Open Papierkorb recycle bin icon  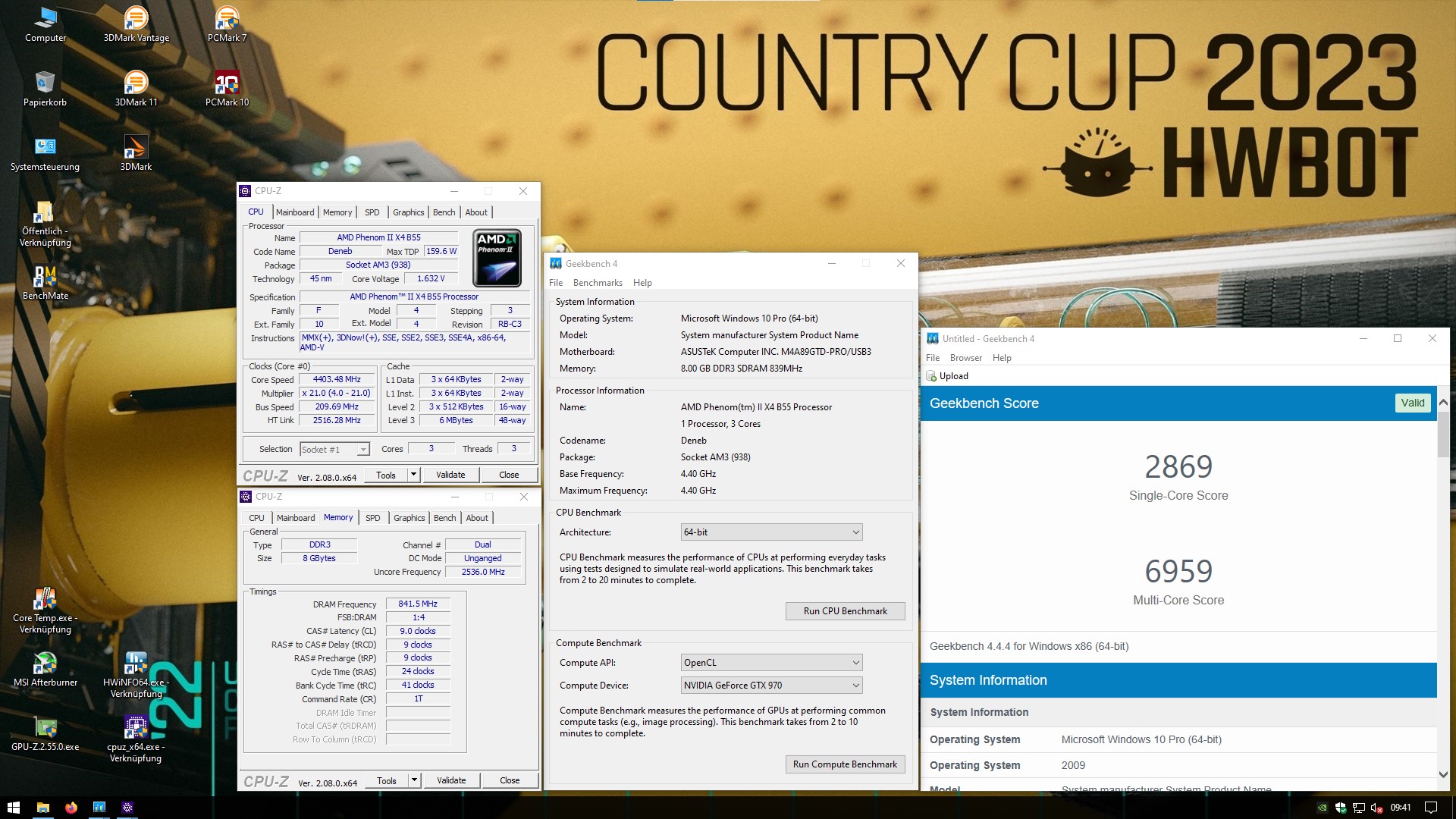click(45, 89)
